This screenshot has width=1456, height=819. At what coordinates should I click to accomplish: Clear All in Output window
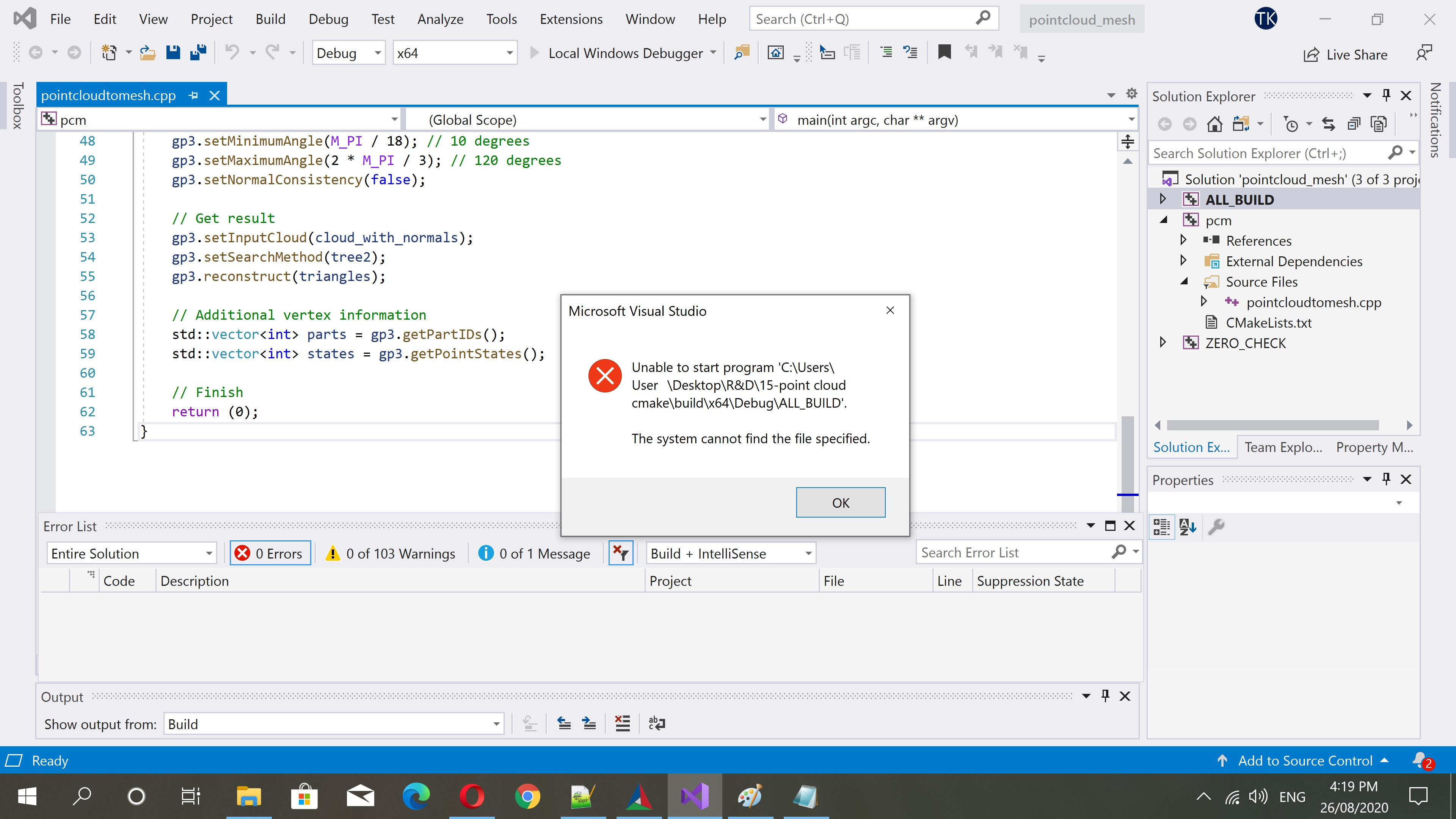(622, 723)
